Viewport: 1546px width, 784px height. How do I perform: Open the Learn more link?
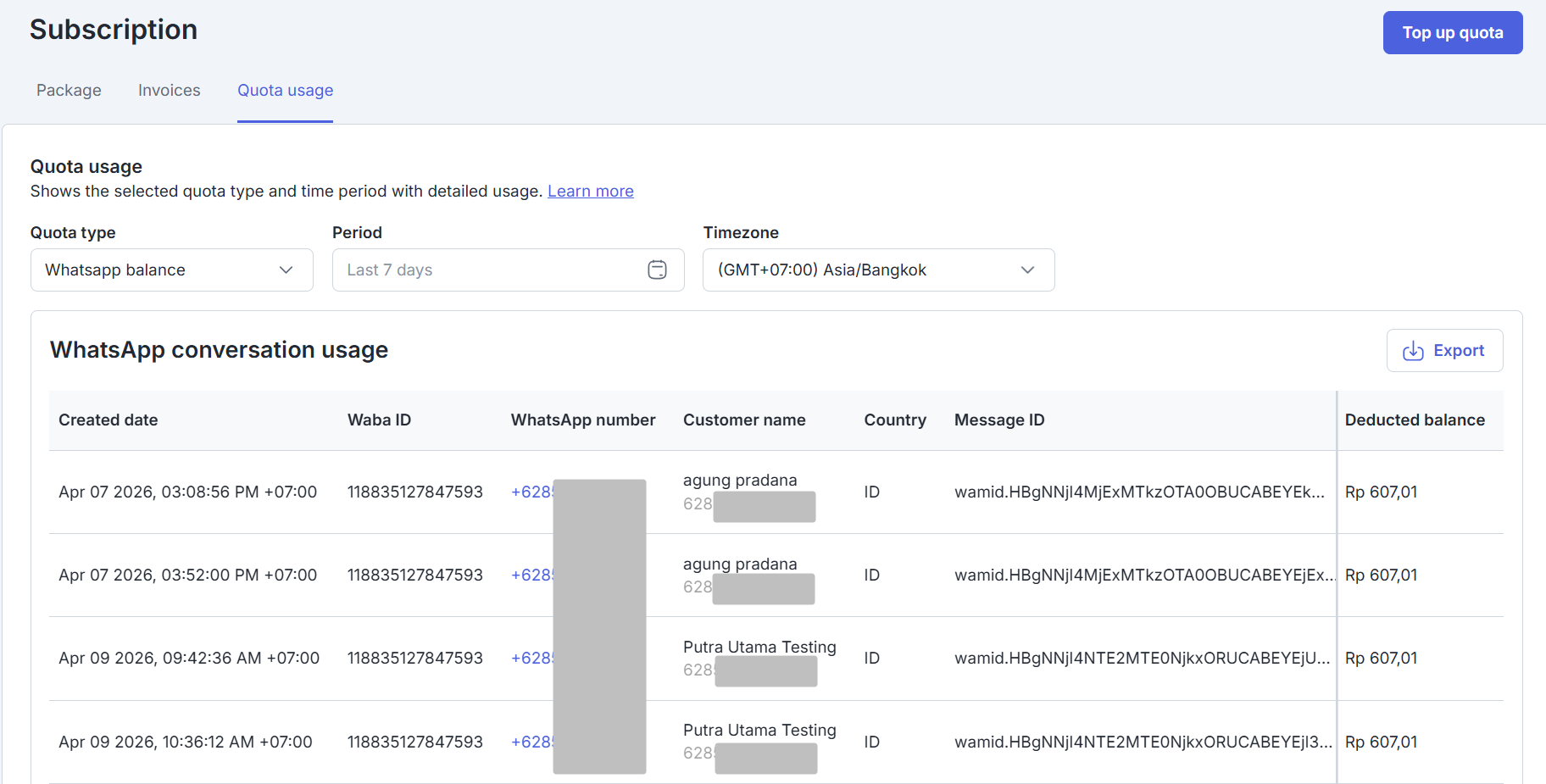pos(591,192)
